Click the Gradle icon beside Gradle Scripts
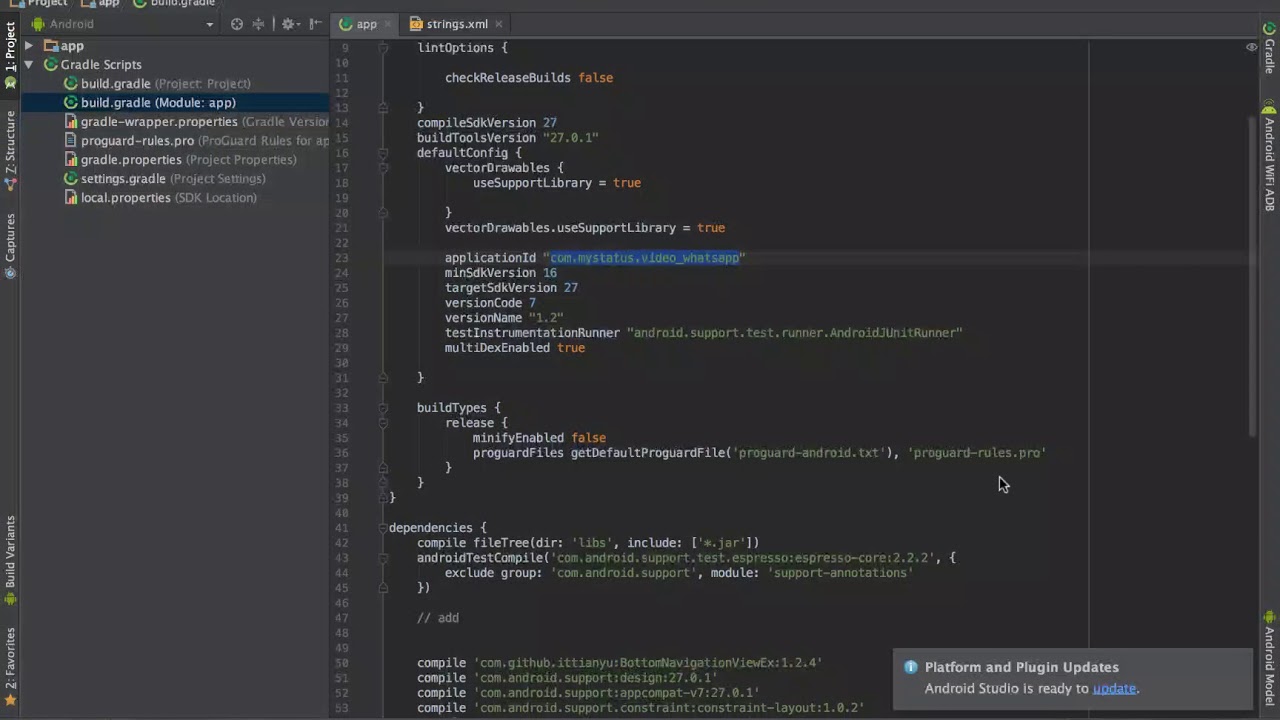 coord(50,65)
